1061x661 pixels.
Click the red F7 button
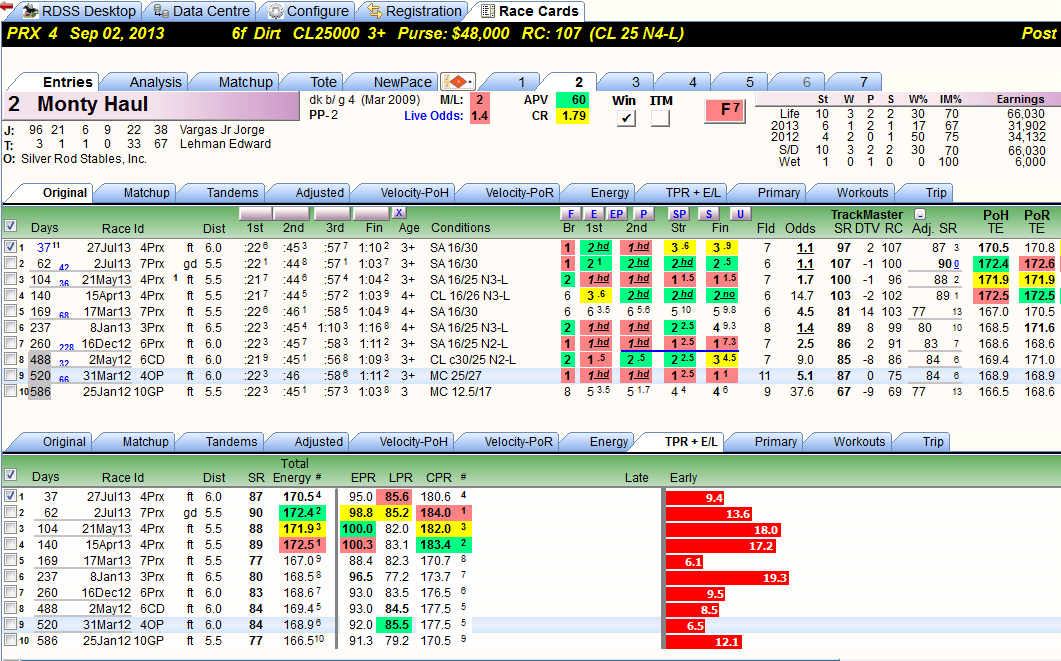[x=725, y=110]
